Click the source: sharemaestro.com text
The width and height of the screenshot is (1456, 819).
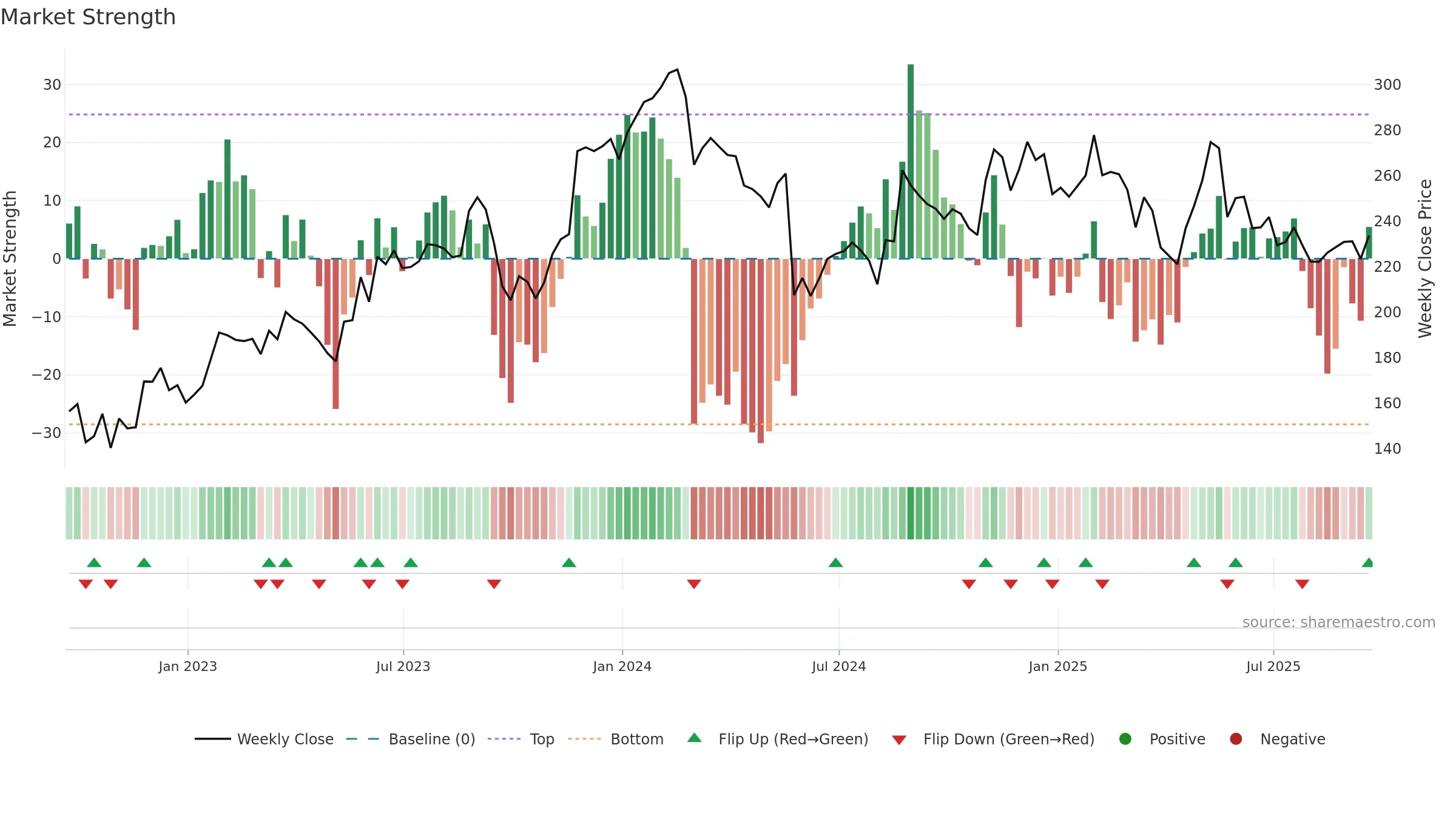(x=1339, y=622)
